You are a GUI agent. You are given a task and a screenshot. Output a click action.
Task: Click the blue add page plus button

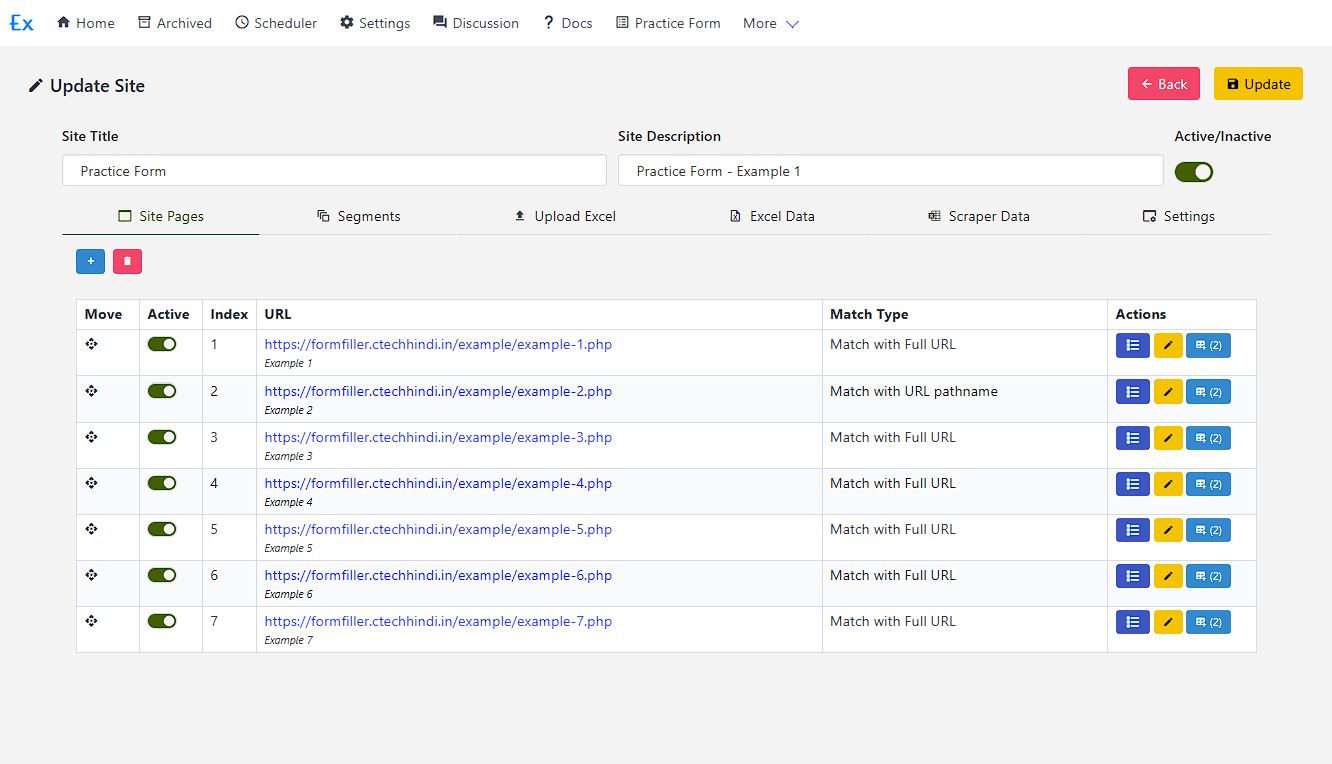[x=90, y=261]
